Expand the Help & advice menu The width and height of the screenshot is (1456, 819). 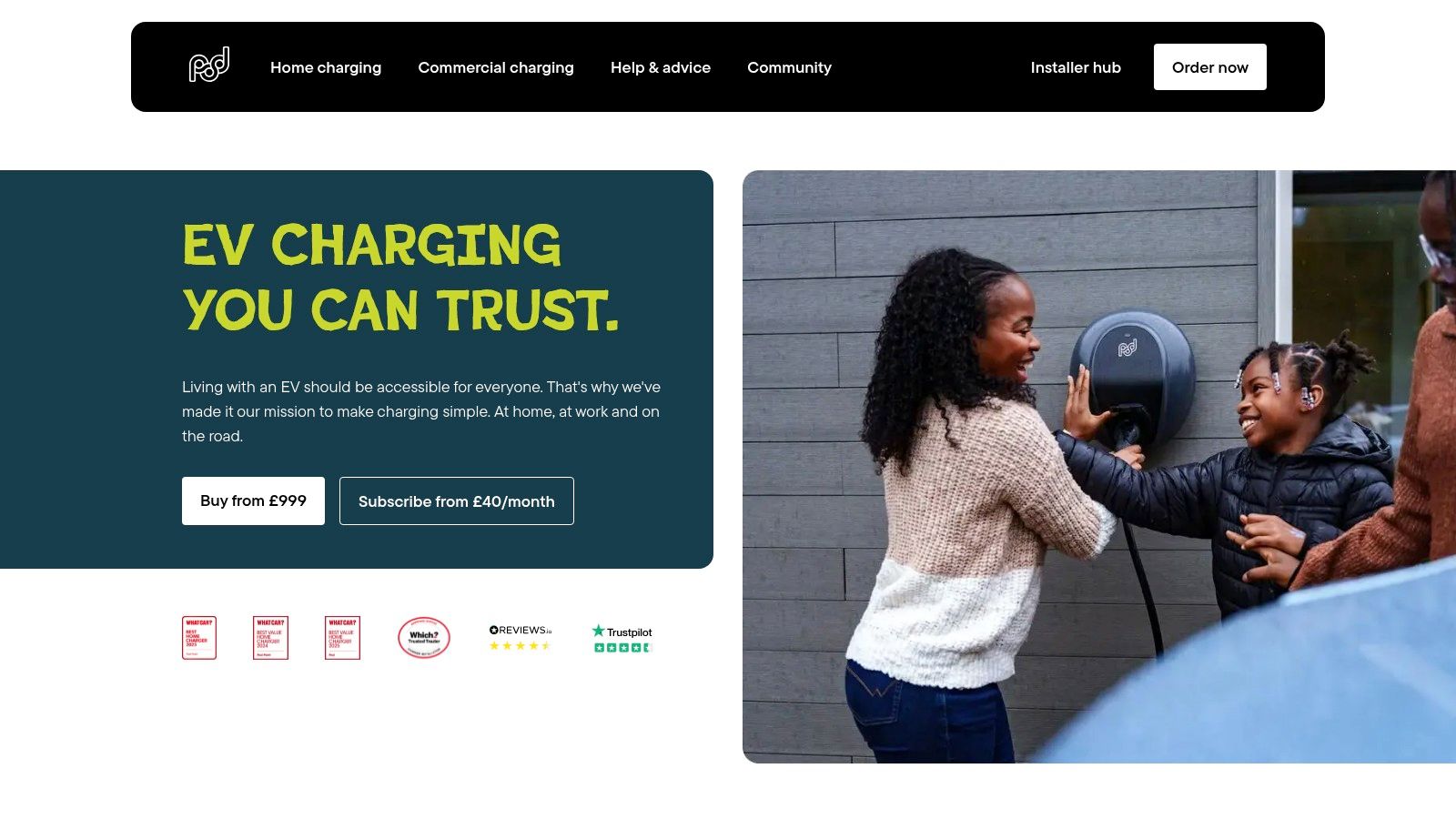[661, 67]
